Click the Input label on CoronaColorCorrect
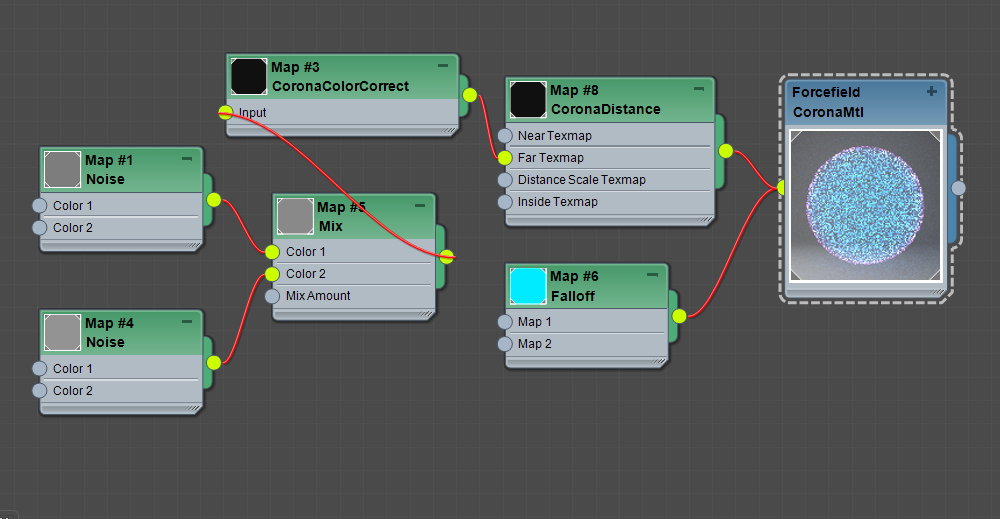 click(x=253, y=113)
